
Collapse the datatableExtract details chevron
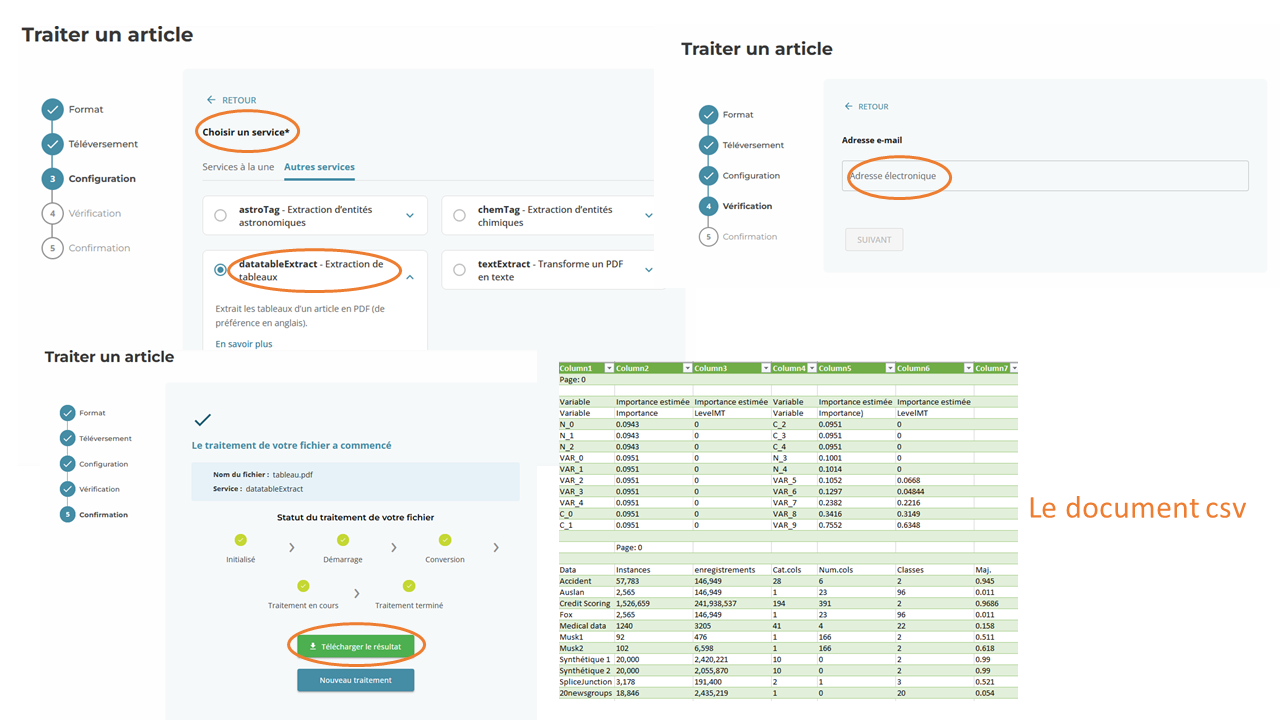[x=410, y=277]
